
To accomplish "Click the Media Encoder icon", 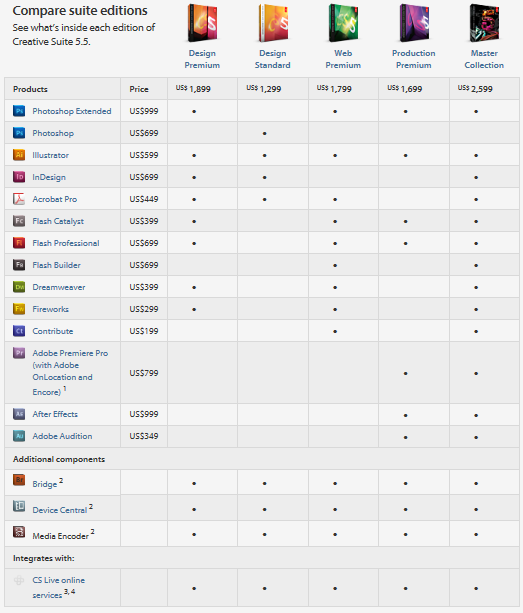I will click(19, 532).
